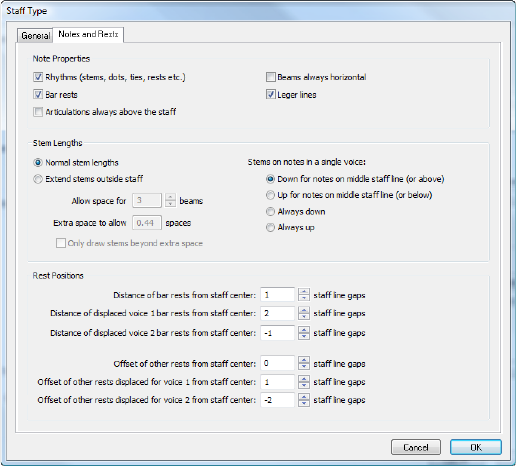Screen dimensions: 516x466
Task: Increase offset of other rests from staff center
Action: coord(304,360)
